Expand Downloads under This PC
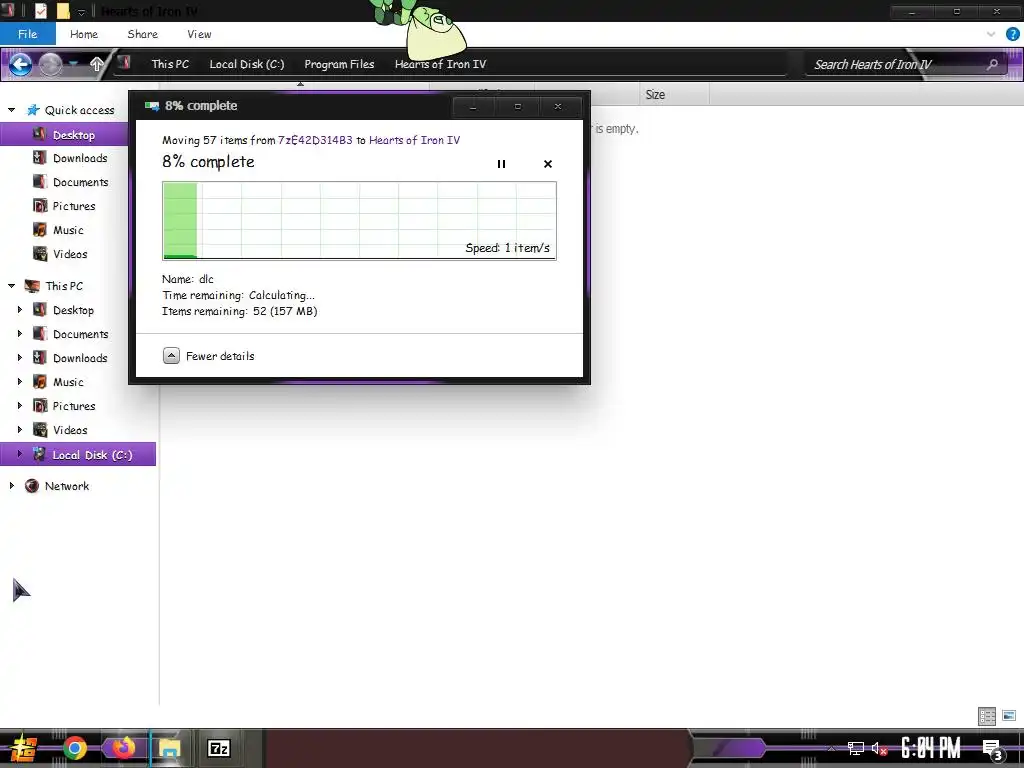 [x=20, y=358]
